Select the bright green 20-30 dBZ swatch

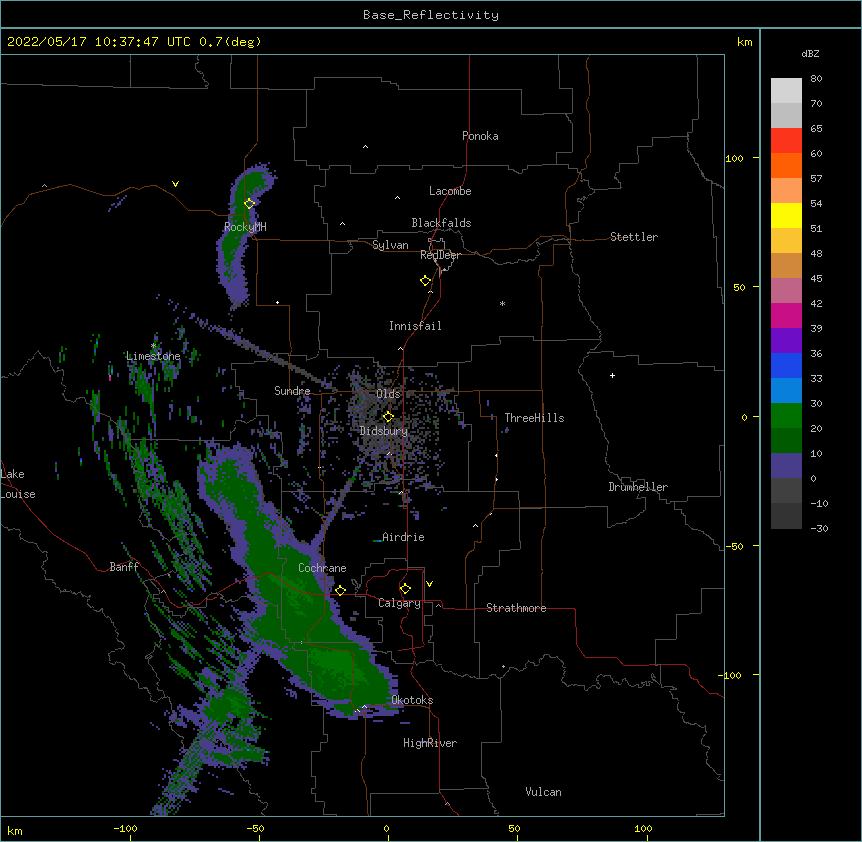(x=786, y=416)
